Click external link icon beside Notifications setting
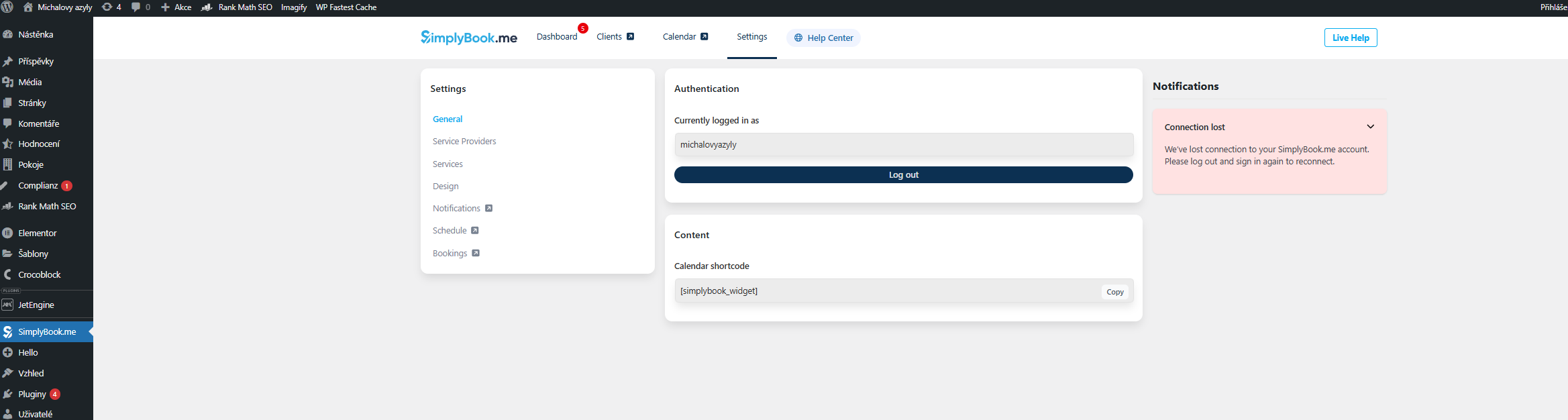The width and height of the screenshot is (1568, 420). 488,208
